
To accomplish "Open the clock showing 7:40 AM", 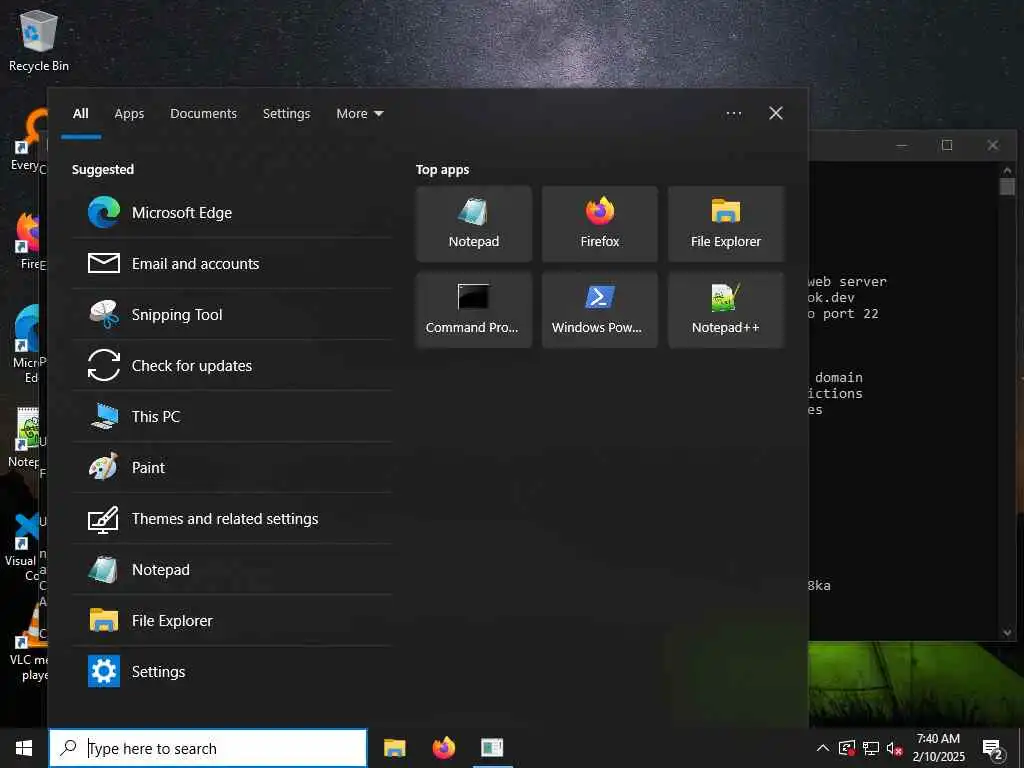I will tap(938, 748).
